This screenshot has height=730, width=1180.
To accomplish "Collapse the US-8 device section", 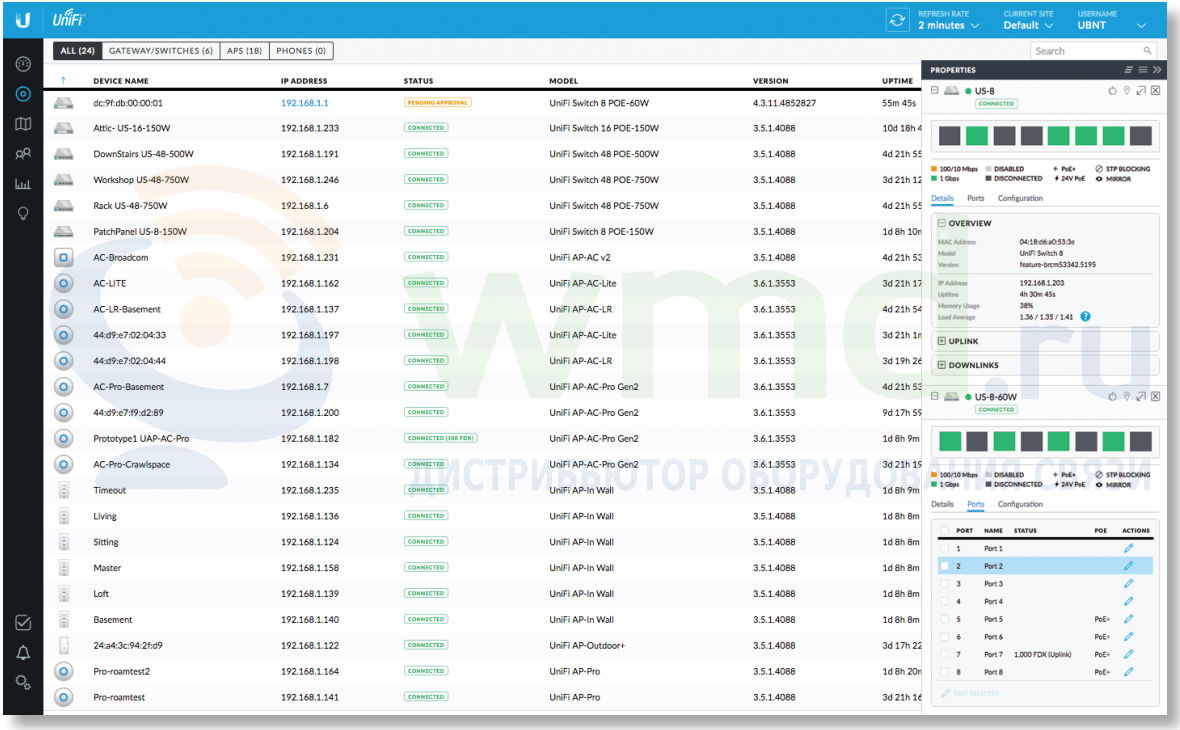I will (935, 90).
